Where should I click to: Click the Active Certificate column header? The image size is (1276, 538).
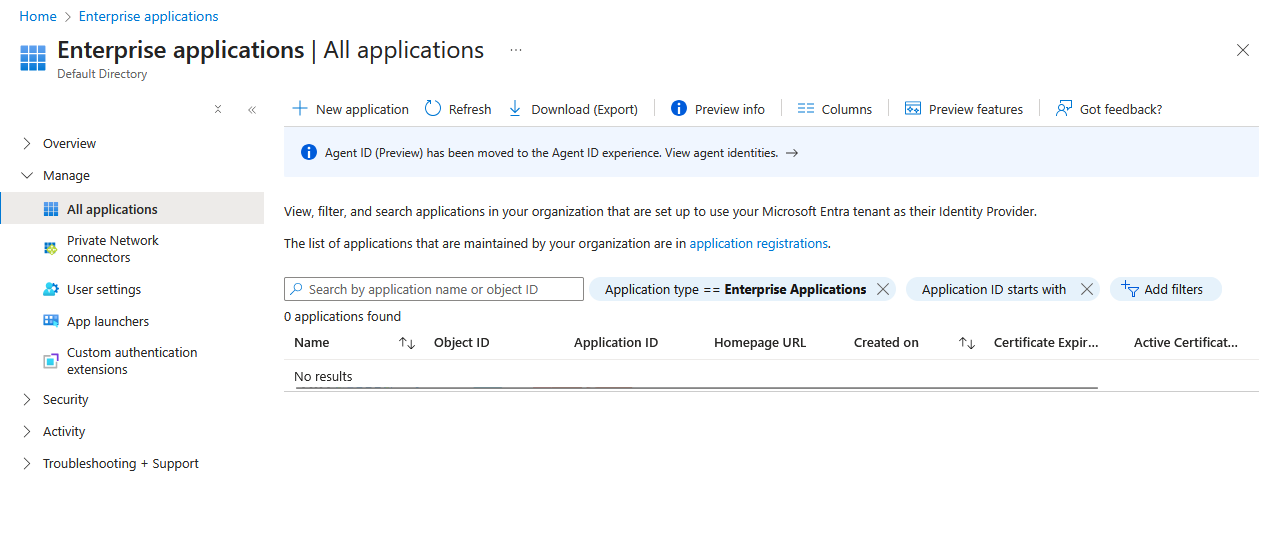tap(1186, 343)
